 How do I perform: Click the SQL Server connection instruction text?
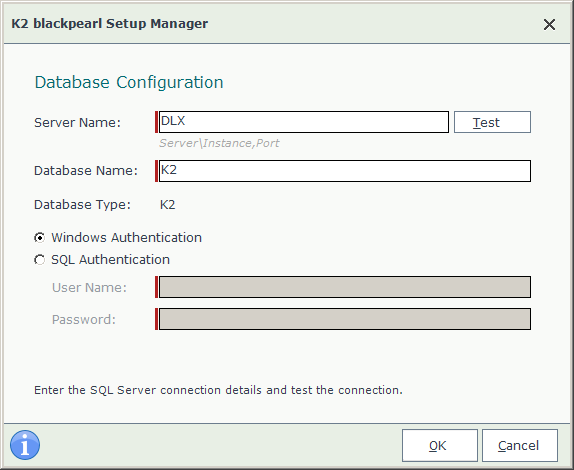(x=218, y=390)
